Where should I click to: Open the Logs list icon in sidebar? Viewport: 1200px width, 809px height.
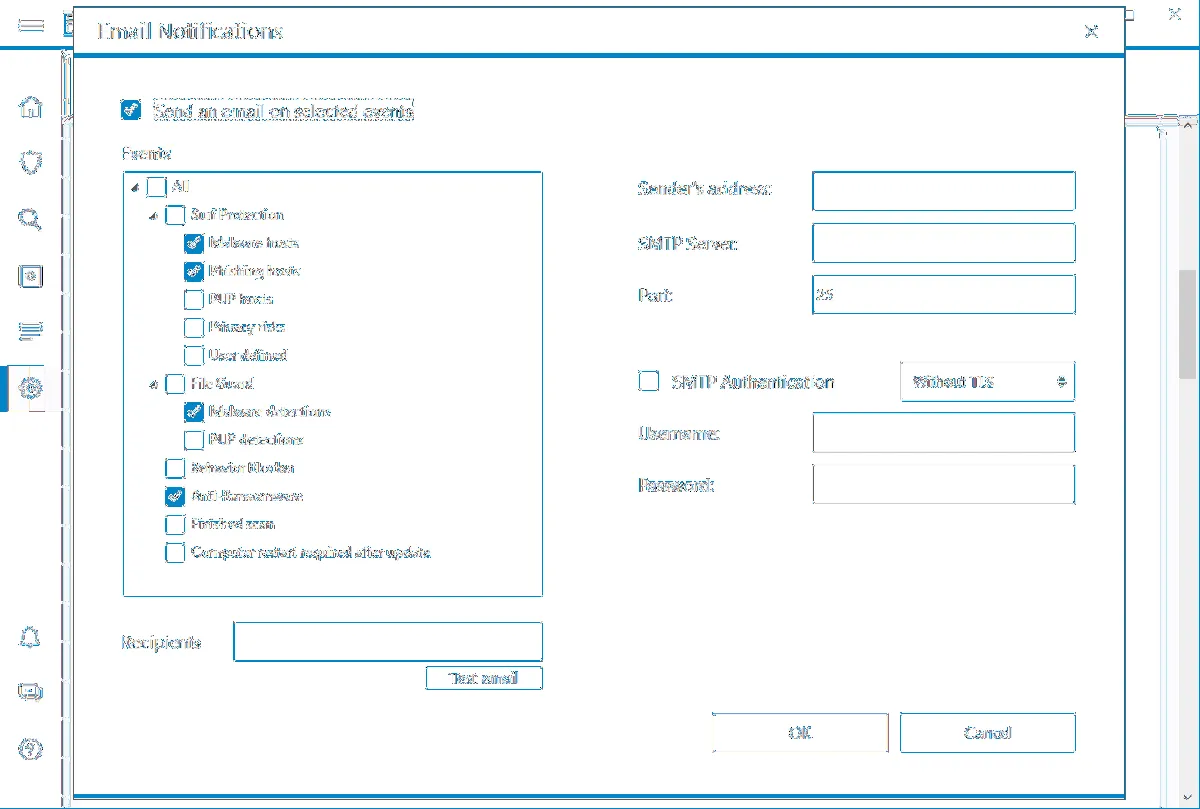(x=31, y=330)
